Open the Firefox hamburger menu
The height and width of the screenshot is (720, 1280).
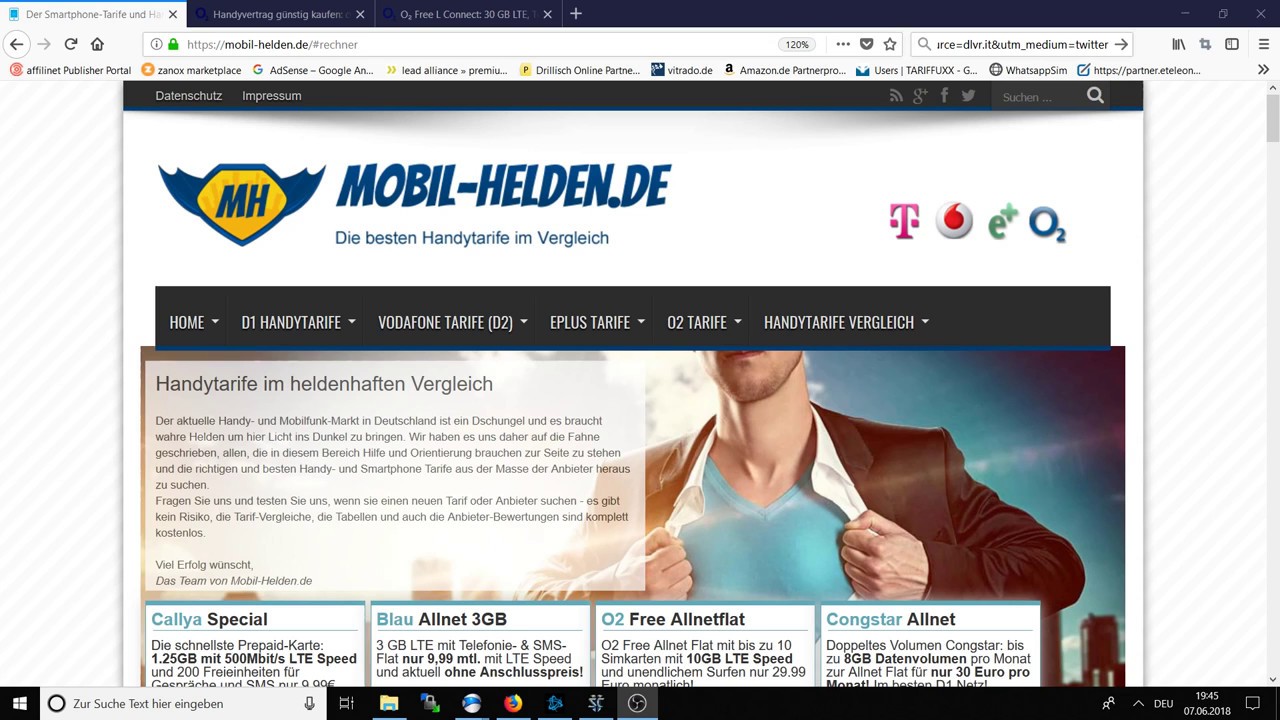1264,44
